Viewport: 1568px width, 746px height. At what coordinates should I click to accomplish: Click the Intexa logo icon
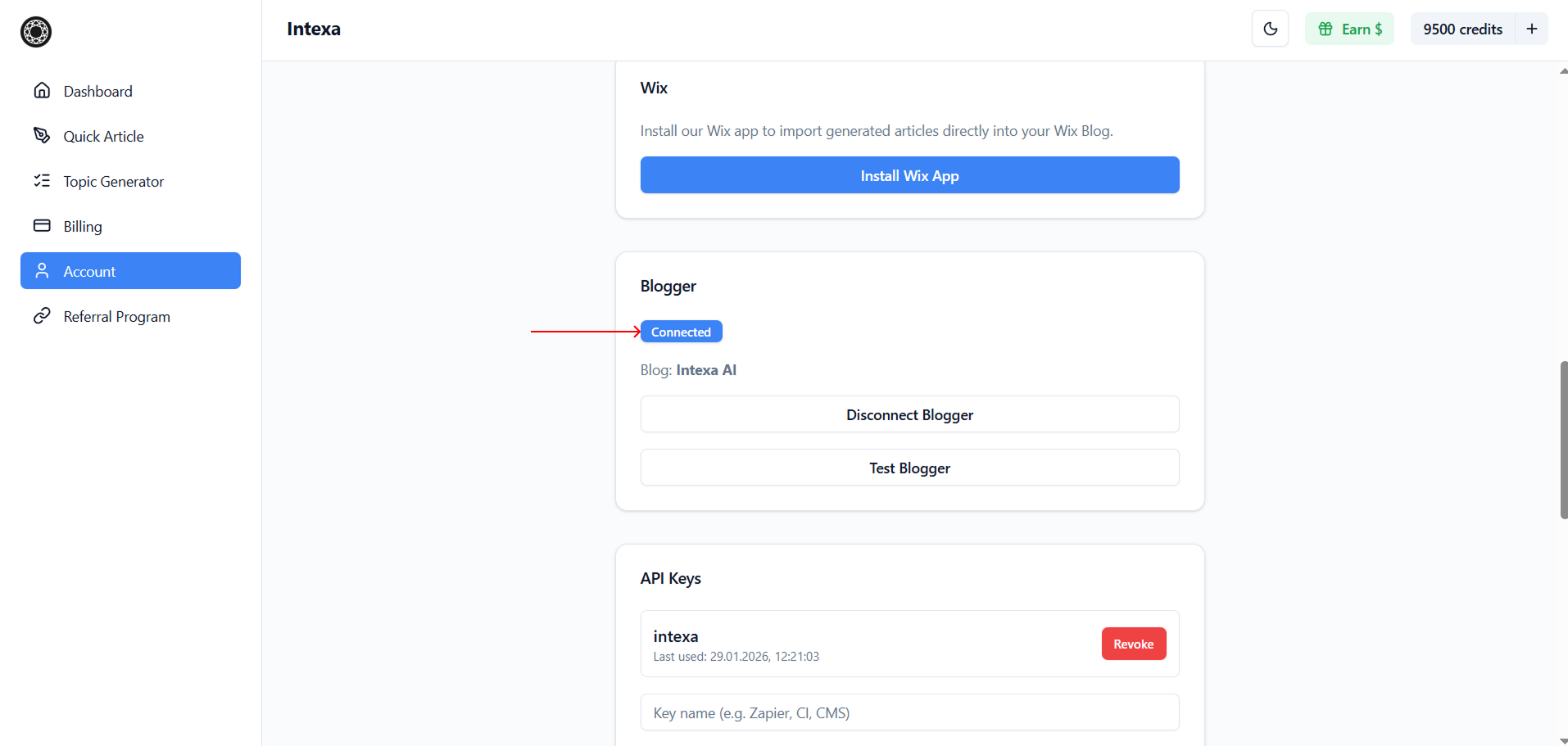pyautogui.click(x=36, y=32)
